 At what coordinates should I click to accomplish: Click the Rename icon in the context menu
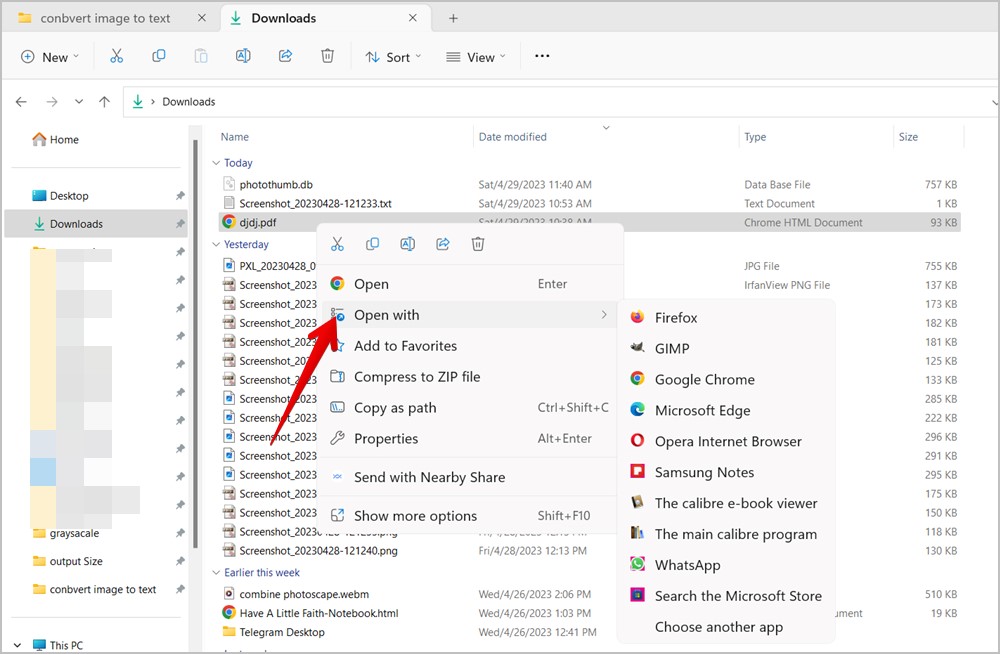pyautogui.click(x=407, y=244)
